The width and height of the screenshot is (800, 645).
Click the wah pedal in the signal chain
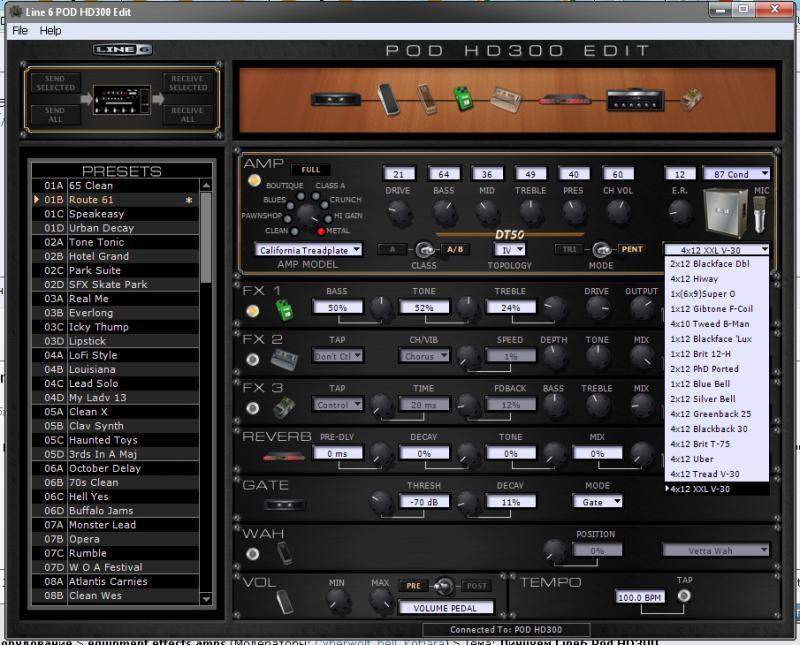point(388,97)
